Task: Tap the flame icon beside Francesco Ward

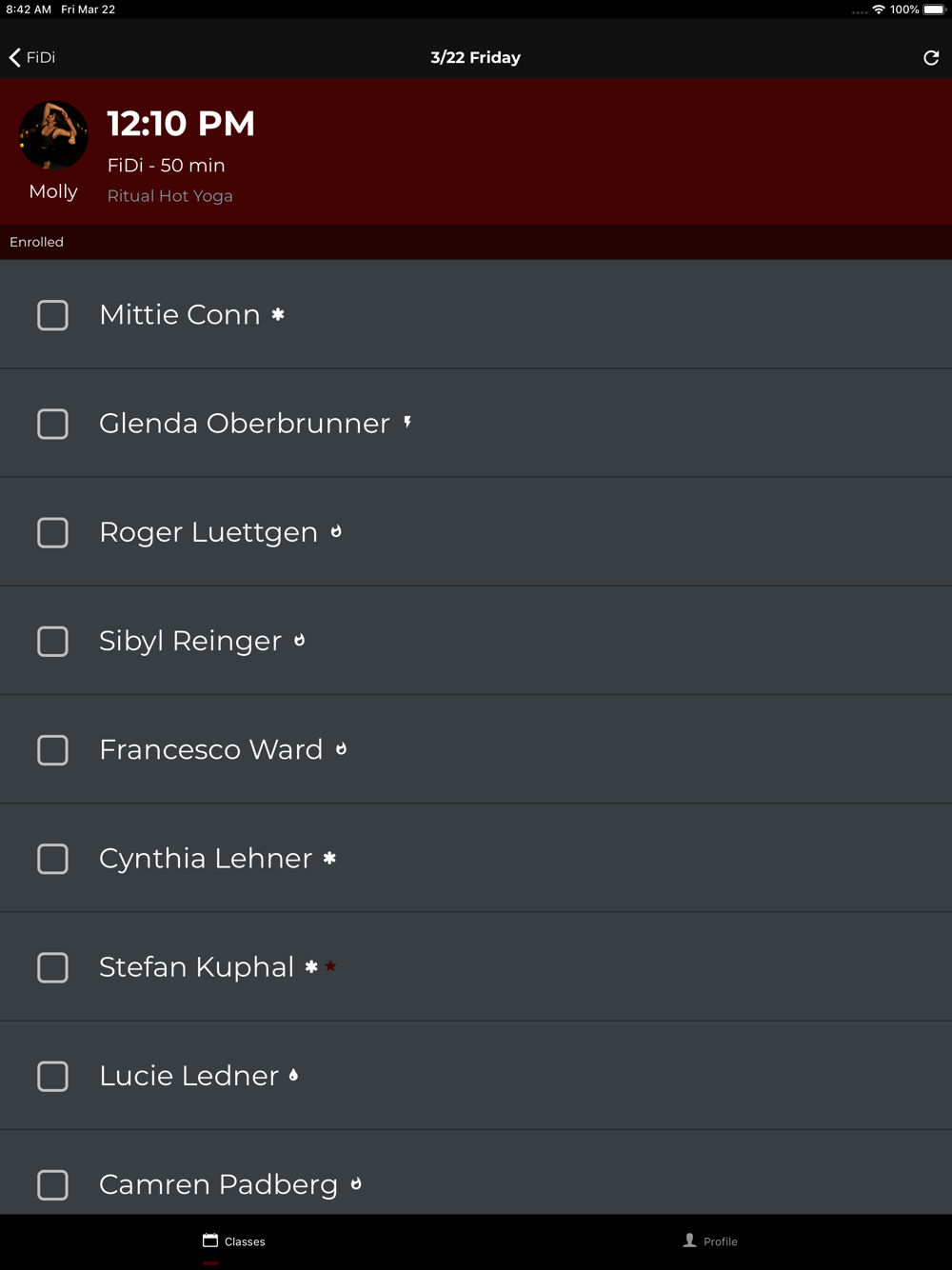Action: 341,749
